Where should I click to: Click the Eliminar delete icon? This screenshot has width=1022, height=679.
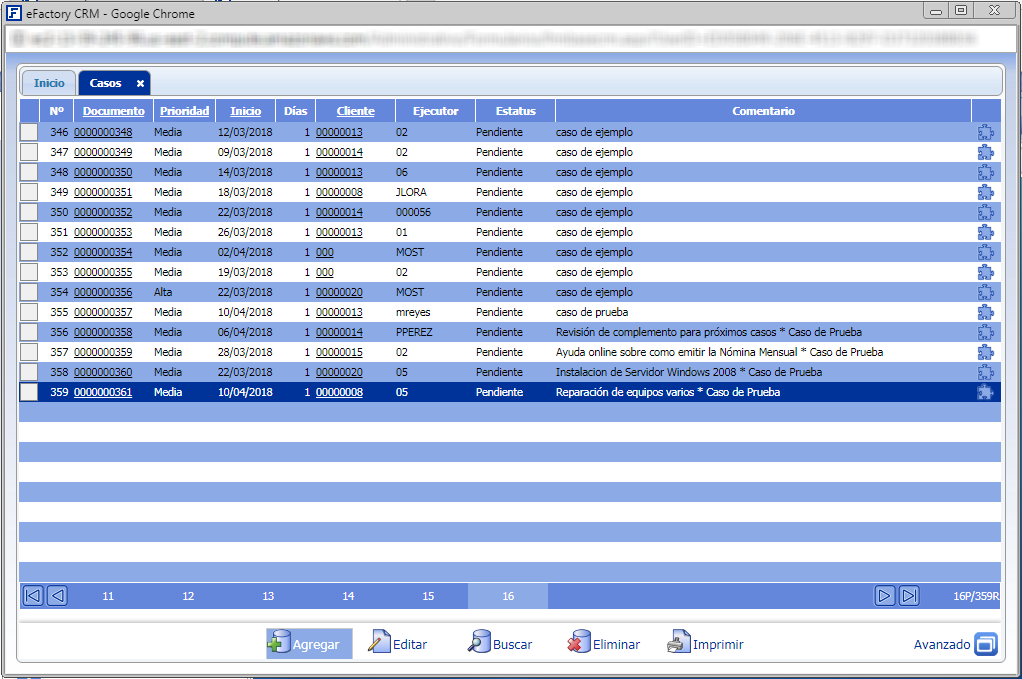coord(578,644)
